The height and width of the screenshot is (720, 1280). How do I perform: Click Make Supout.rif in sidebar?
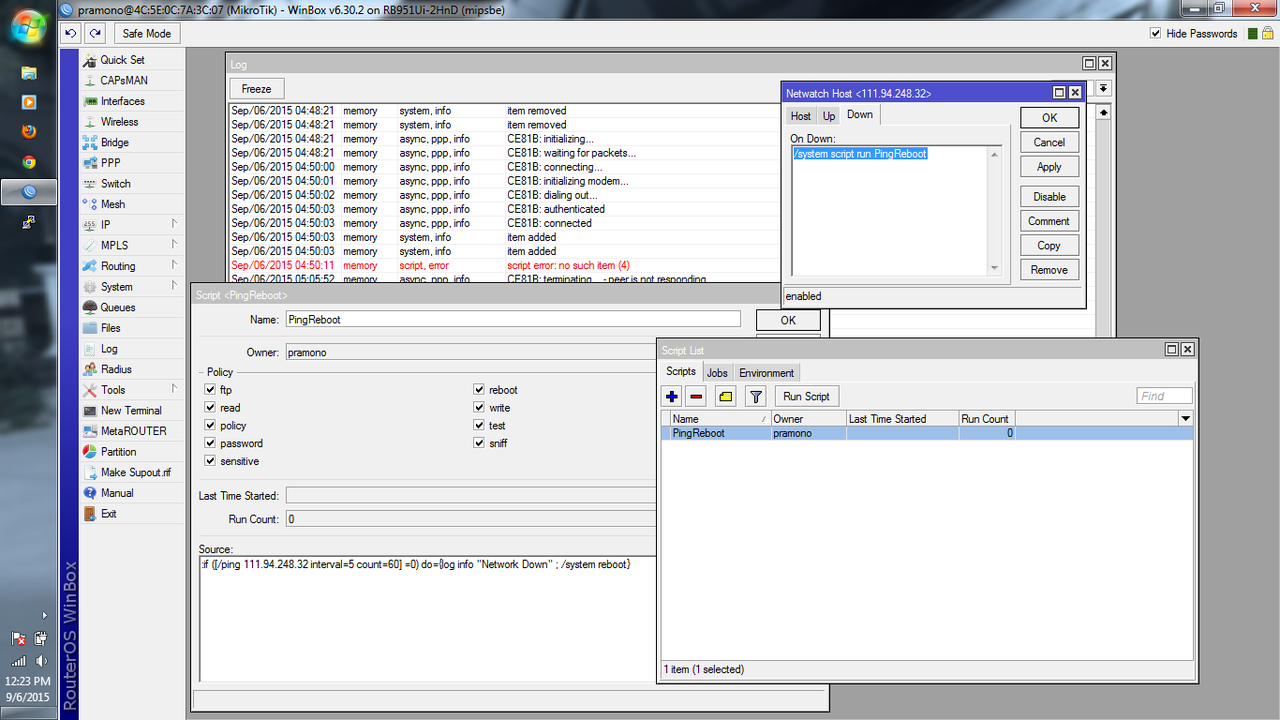tap(135, 472)
